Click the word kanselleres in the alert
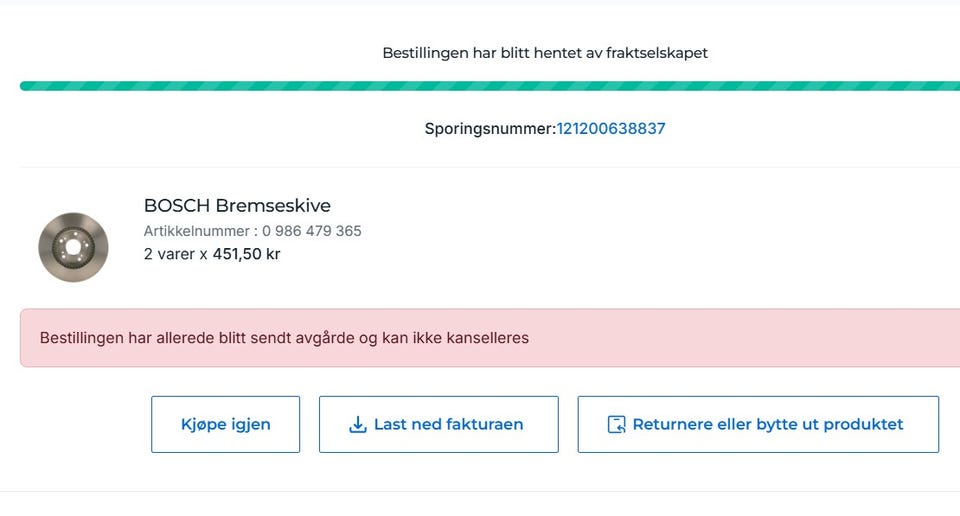This screenshot has height=516, width=960. click(483, 338)
